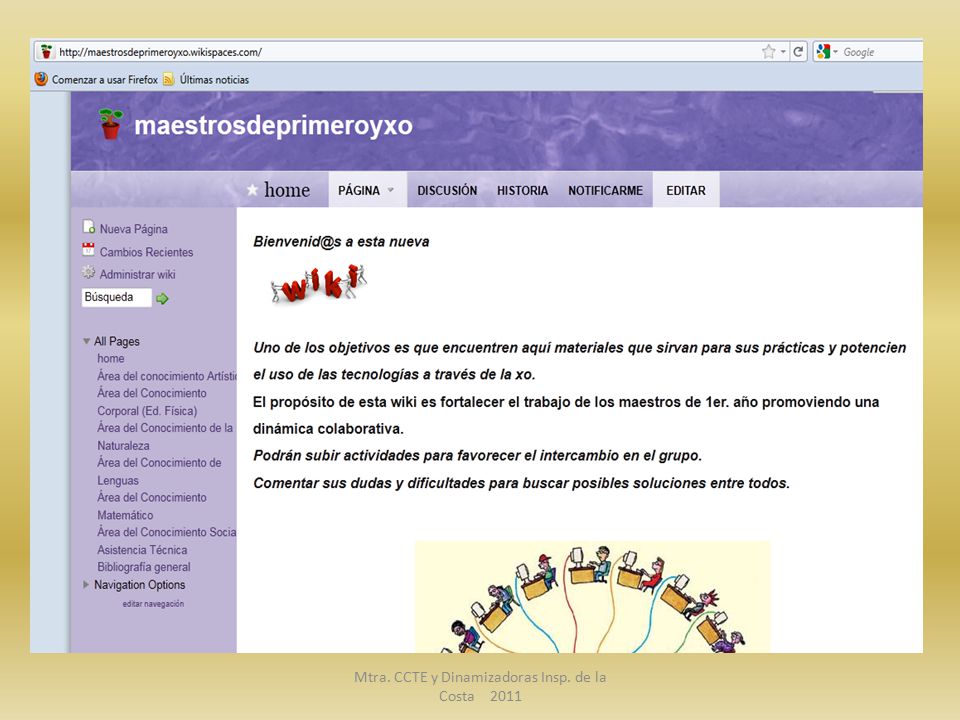
Task: Open the address bar history dropdown arrow
Action: [783, 52]
